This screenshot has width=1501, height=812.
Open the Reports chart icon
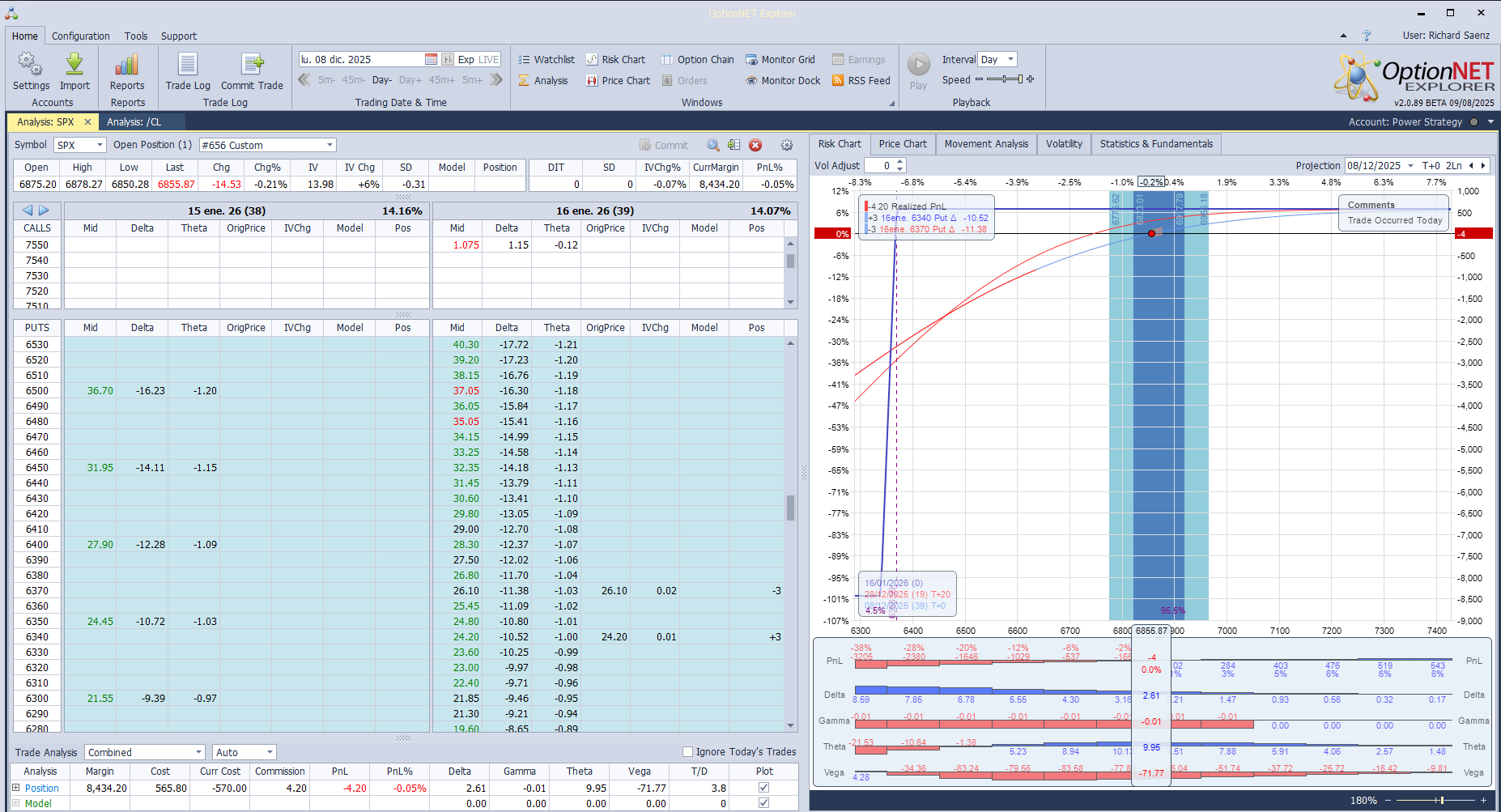(127, 65)
